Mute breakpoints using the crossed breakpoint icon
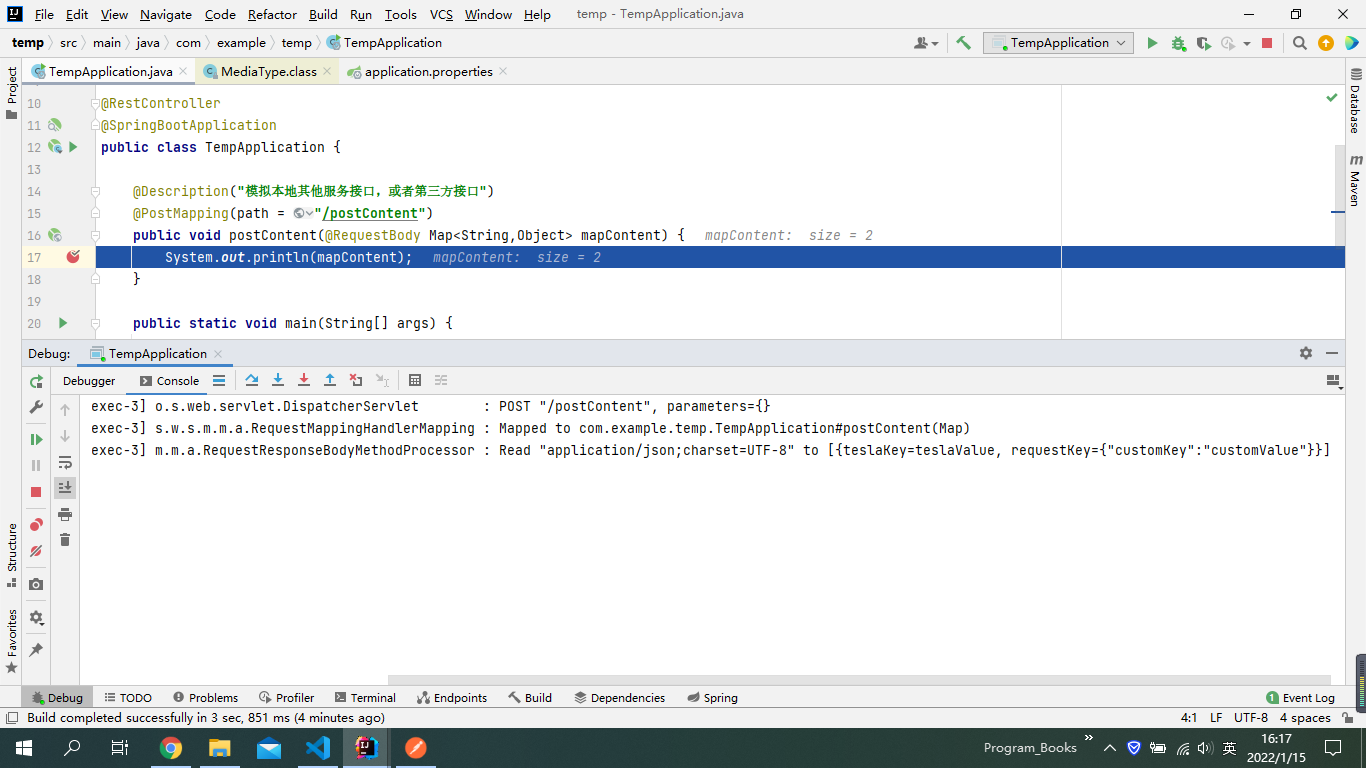 click(35, 549)
